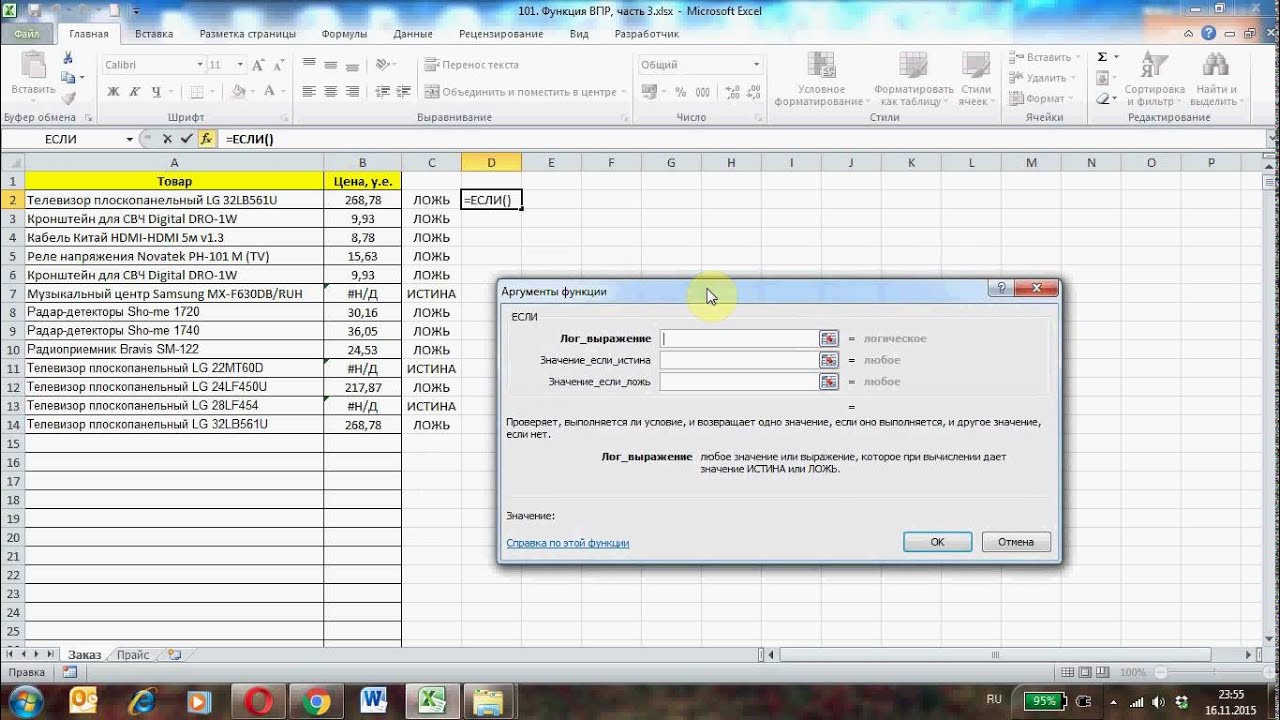Screen dimensions: 1280x720
Task: Click the thousands separator 000 icon
Action: [701, 91]
